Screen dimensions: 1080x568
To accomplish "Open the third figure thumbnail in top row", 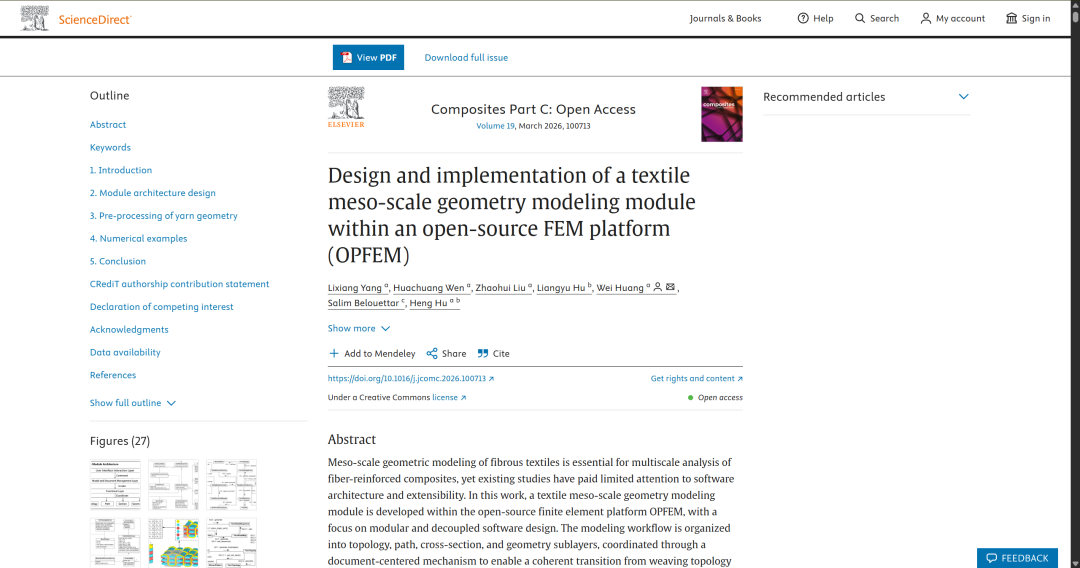I will point(231,485).
